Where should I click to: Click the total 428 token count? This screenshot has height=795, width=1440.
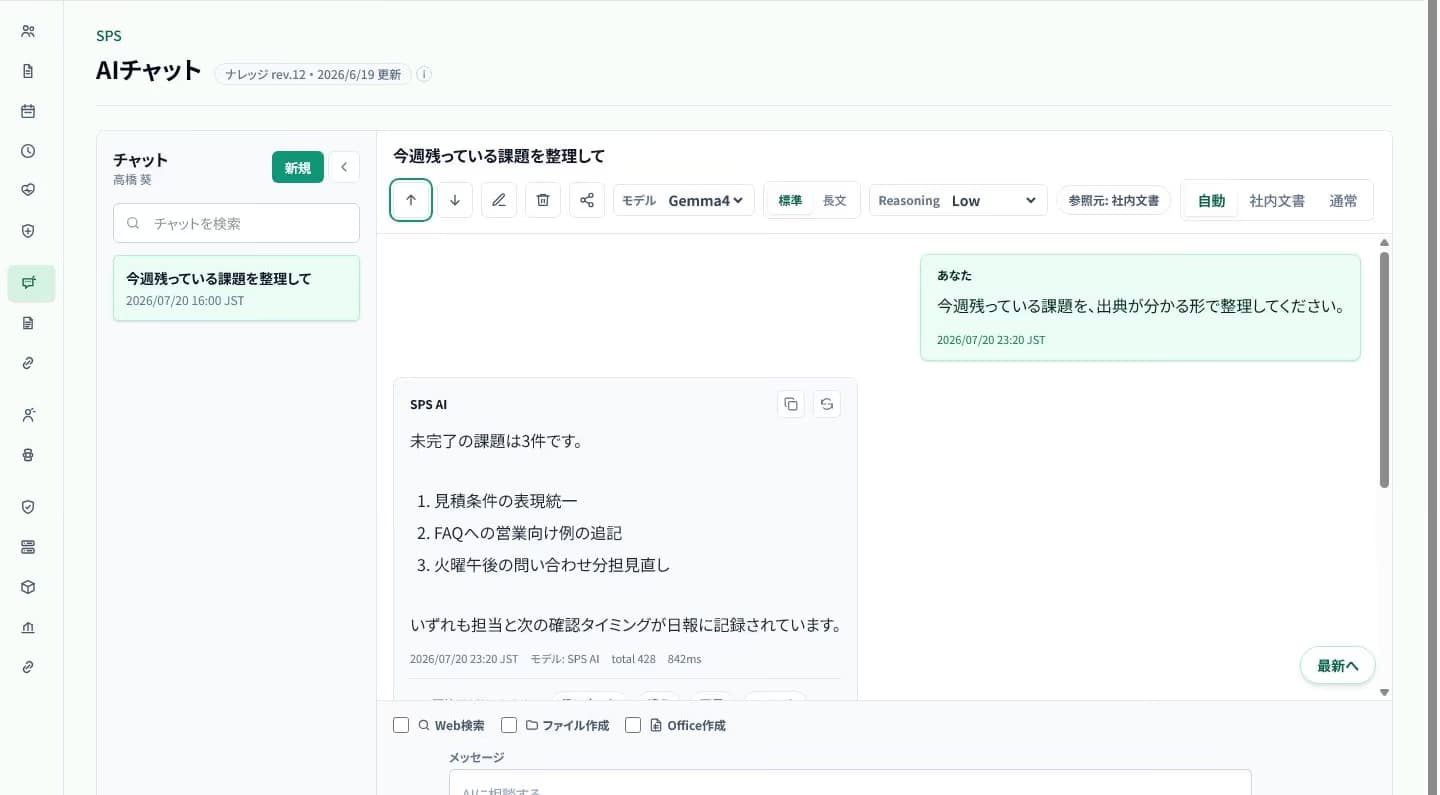pyautogui.click(x=634, y=659)
